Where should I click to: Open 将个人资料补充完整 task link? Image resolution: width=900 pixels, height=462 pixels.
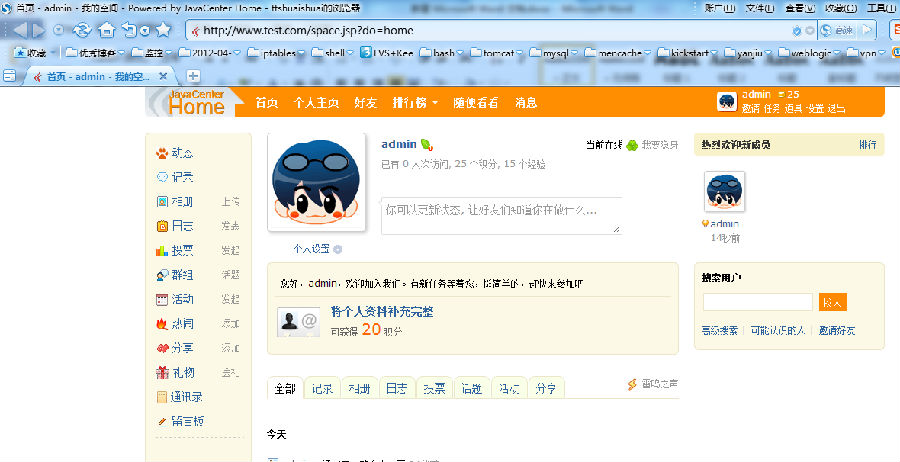(382, 312)
